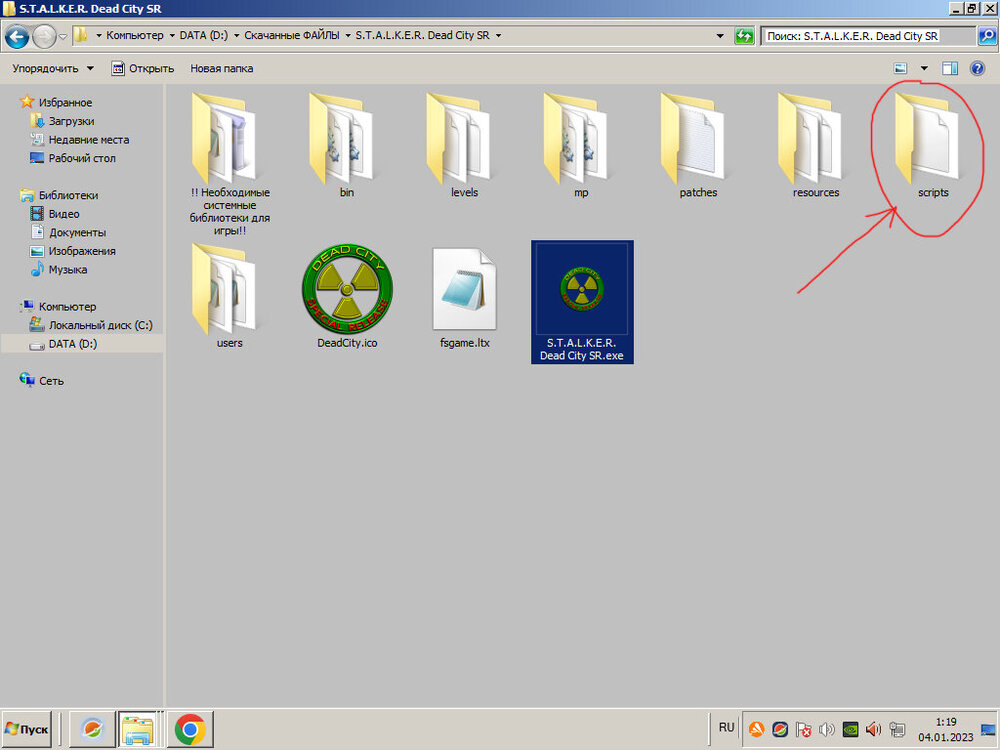The height and width of the screenshot is (750, 1000).
Task: Toggle the preview pane
Action: click(x=950, y=68)
